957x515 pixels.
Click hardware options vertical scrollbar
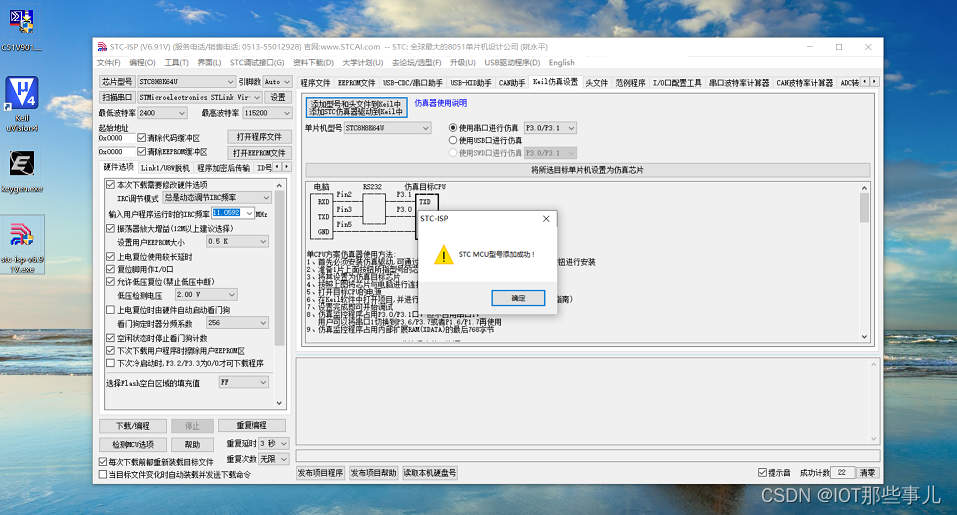[280, 294]
